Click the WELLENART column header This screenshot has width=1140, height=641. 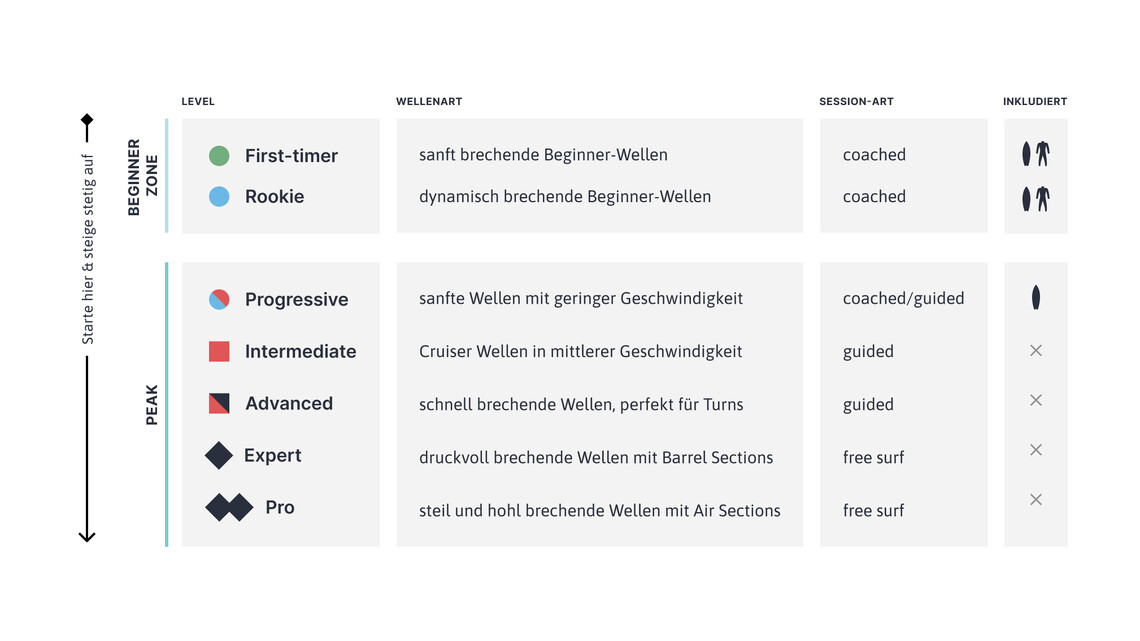click(429, 102)
